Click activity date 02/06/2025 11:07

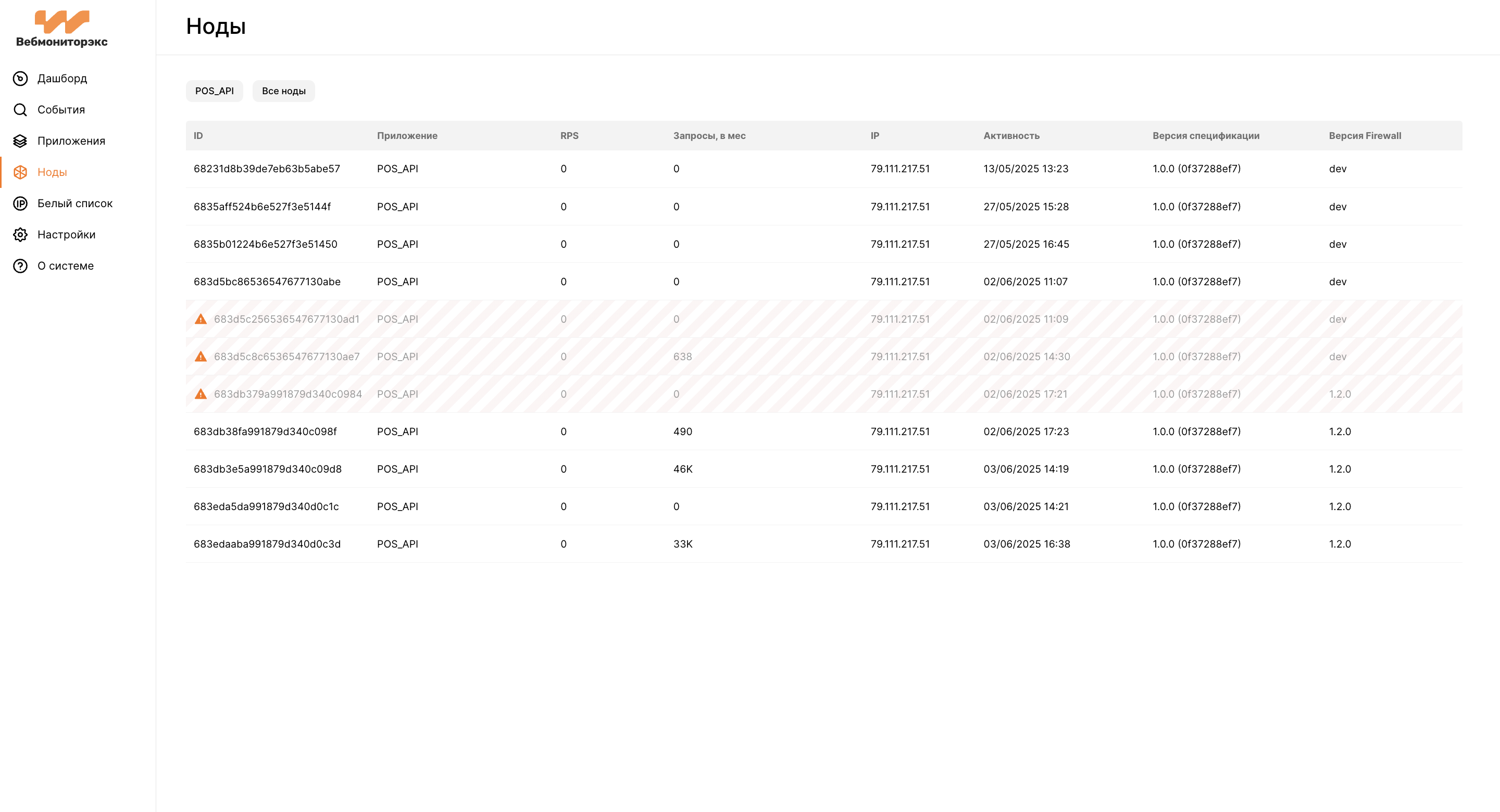coord(1026,282)
